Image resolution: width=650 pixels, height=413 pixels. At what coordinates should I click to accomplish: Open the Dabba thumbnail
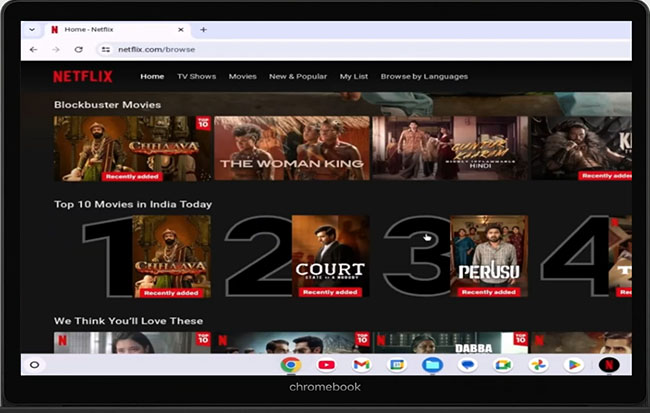pyautogui.click(x=450, y=343)
